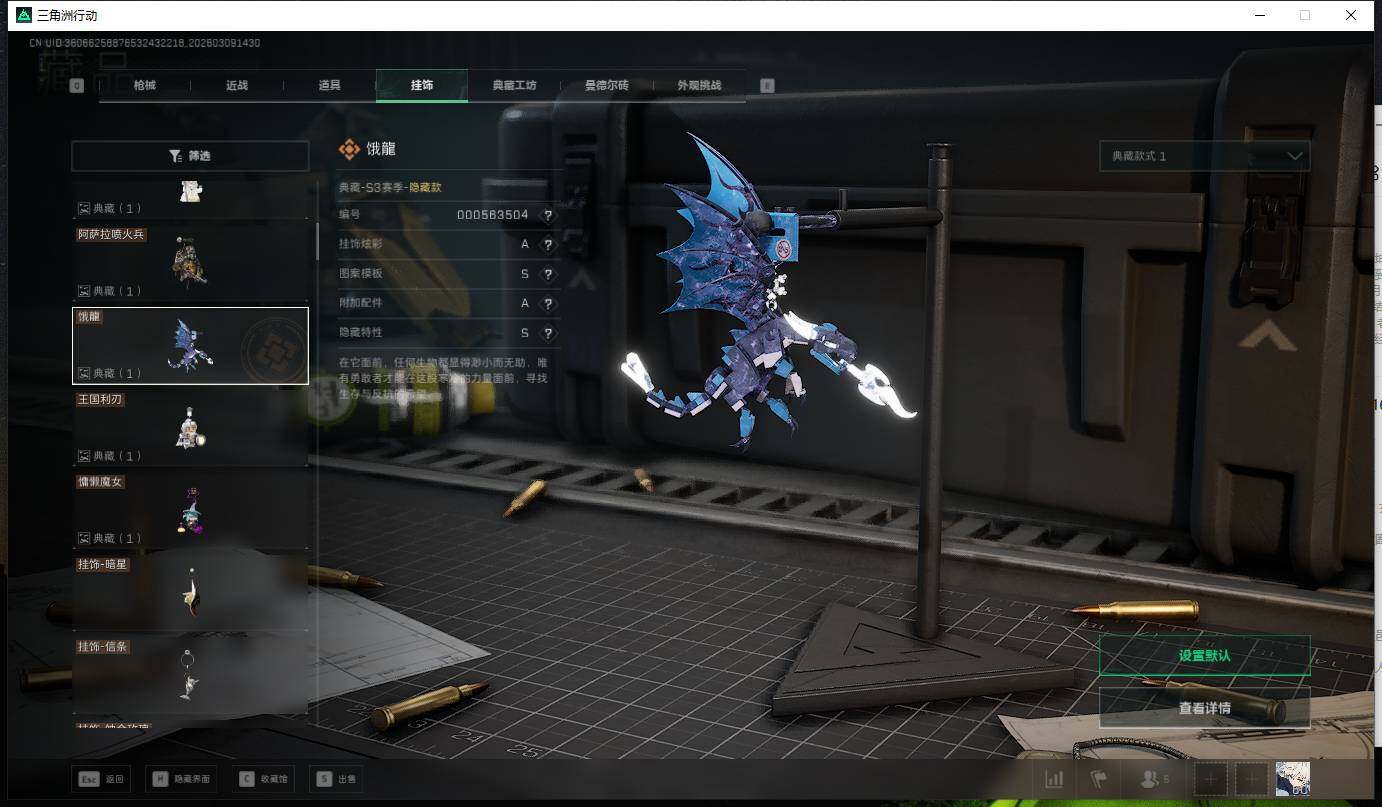The width and height of the screenshot is (1382, 807).
Task: Click the 查看详情 button
Action: [1204, 708]
